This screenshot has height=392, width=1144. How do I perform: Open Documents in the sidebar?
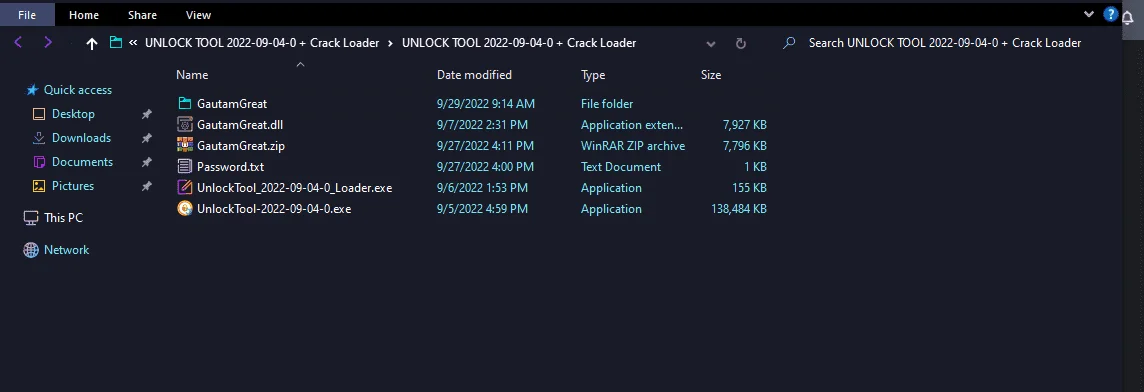pyautogui.click(x=82, y=162)
